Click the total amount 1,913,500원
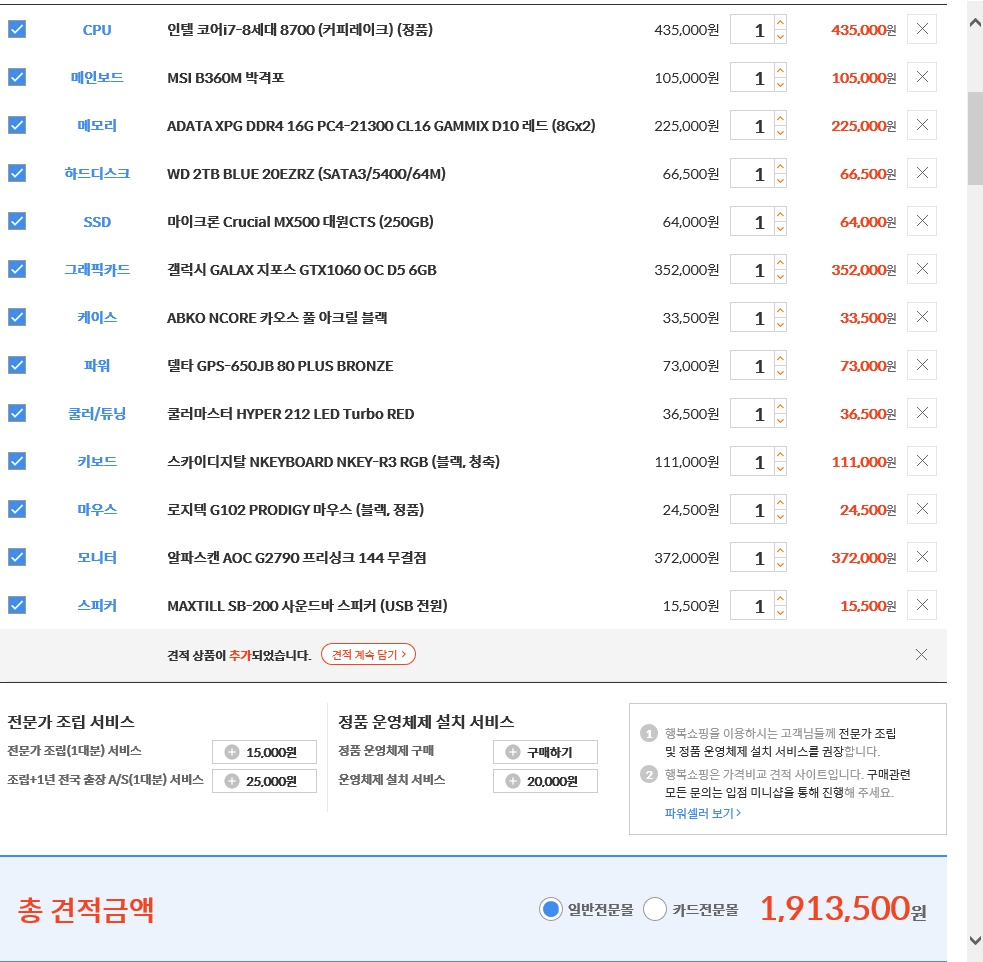Viewport: 983px width, 962px height. coord(843,909)
